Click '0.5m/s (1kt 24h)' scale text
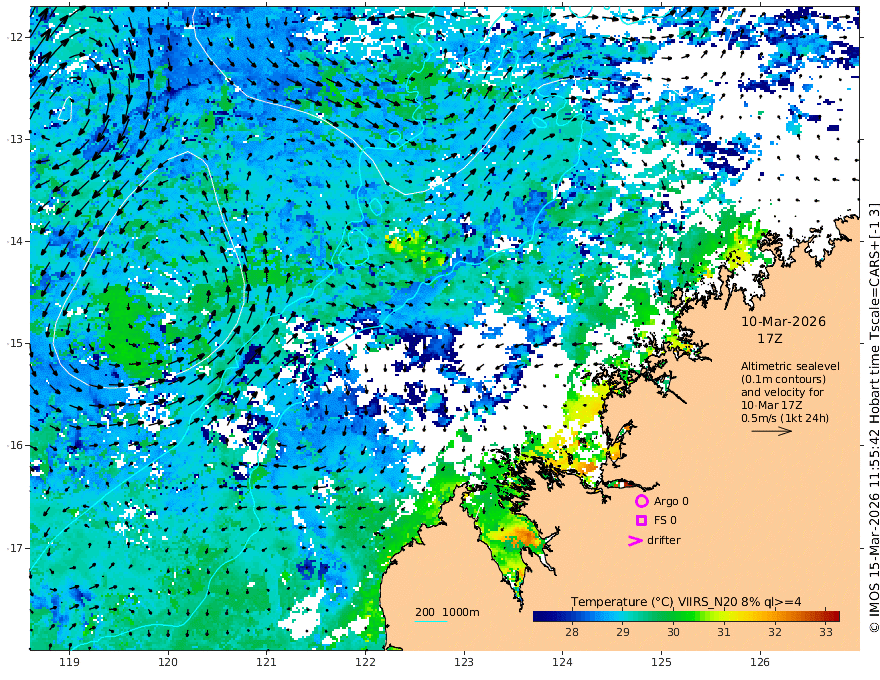Viewport: 880px width, 680px height. [785, 419]
